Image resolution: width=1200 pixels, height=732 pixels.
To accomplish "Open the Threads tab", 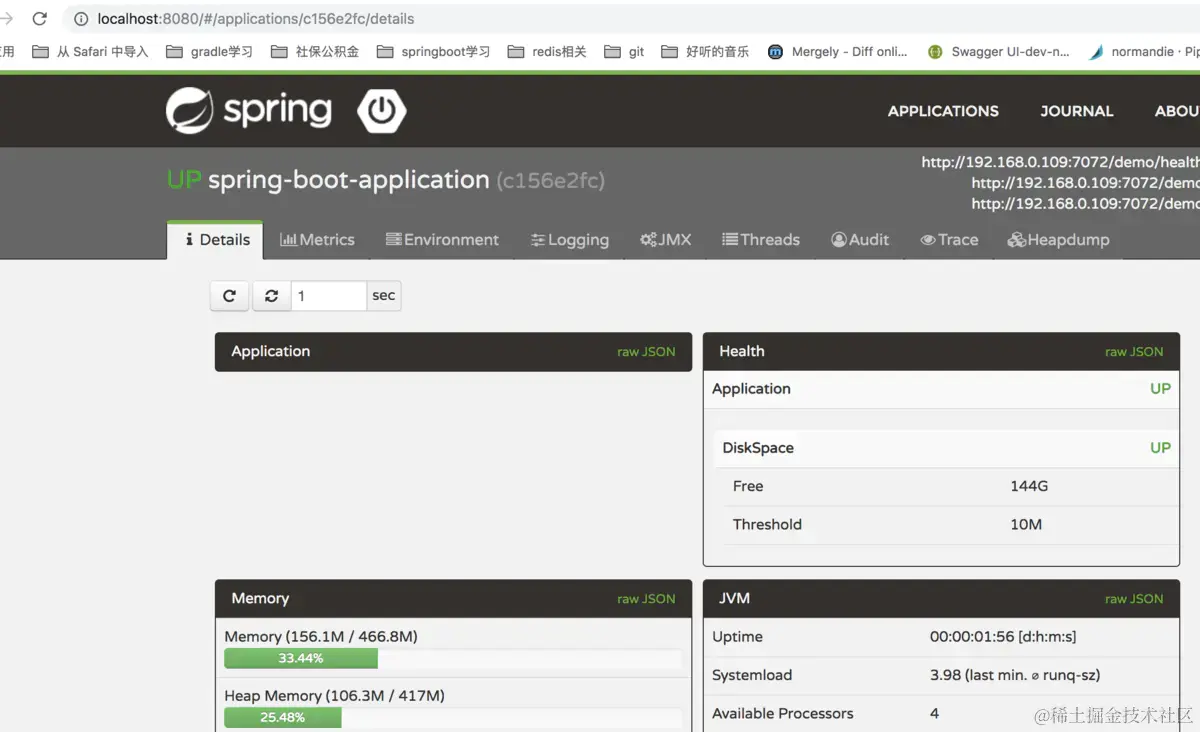I will point(761,240).
